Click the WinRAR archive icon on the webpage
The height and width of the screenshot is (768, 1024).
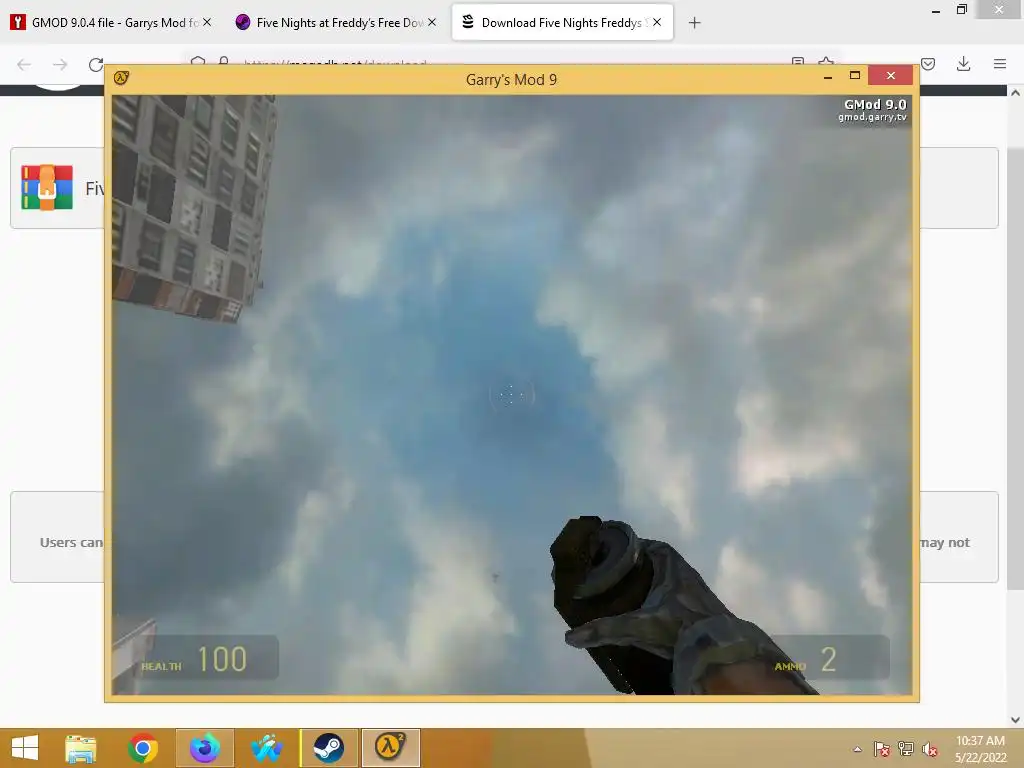pos(47,187)
